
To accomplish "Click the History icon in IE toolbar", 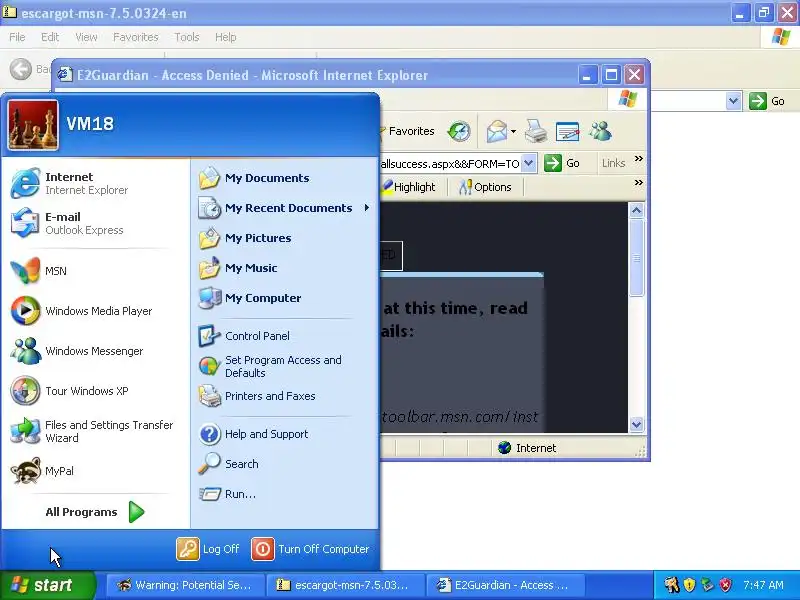I will tap(459, 132).
